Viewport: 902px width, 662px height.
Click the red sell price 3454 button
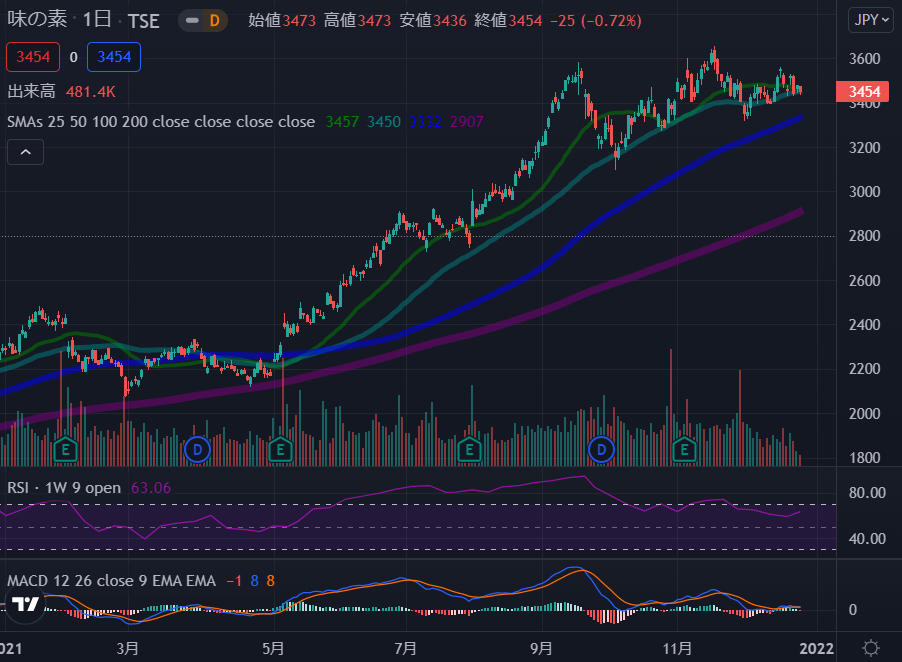pyautogui.click(x=33, y=57)
